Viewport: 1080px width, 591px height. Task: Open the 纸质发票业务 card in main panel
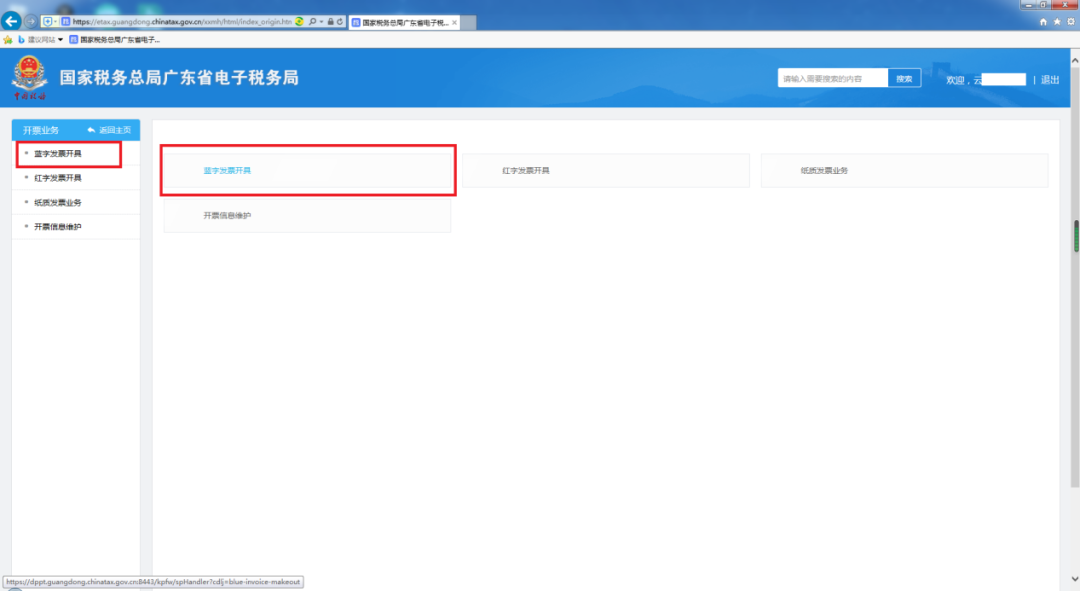tap(904, 170)
